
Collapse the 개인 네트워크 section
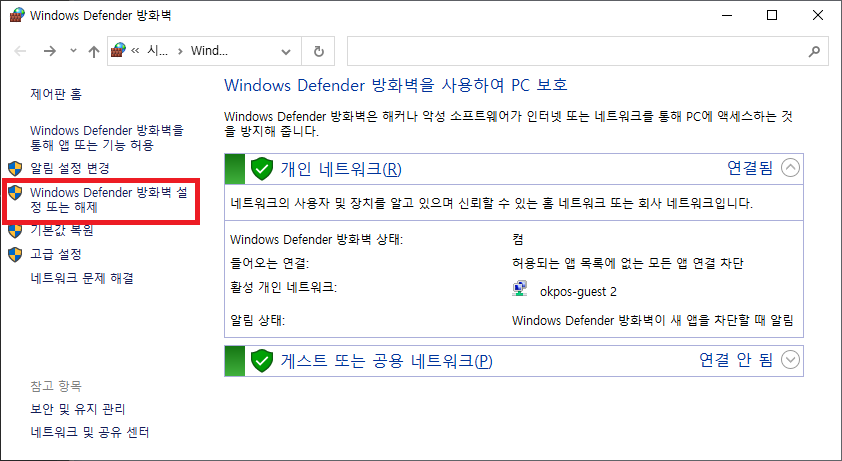point(790,168)
